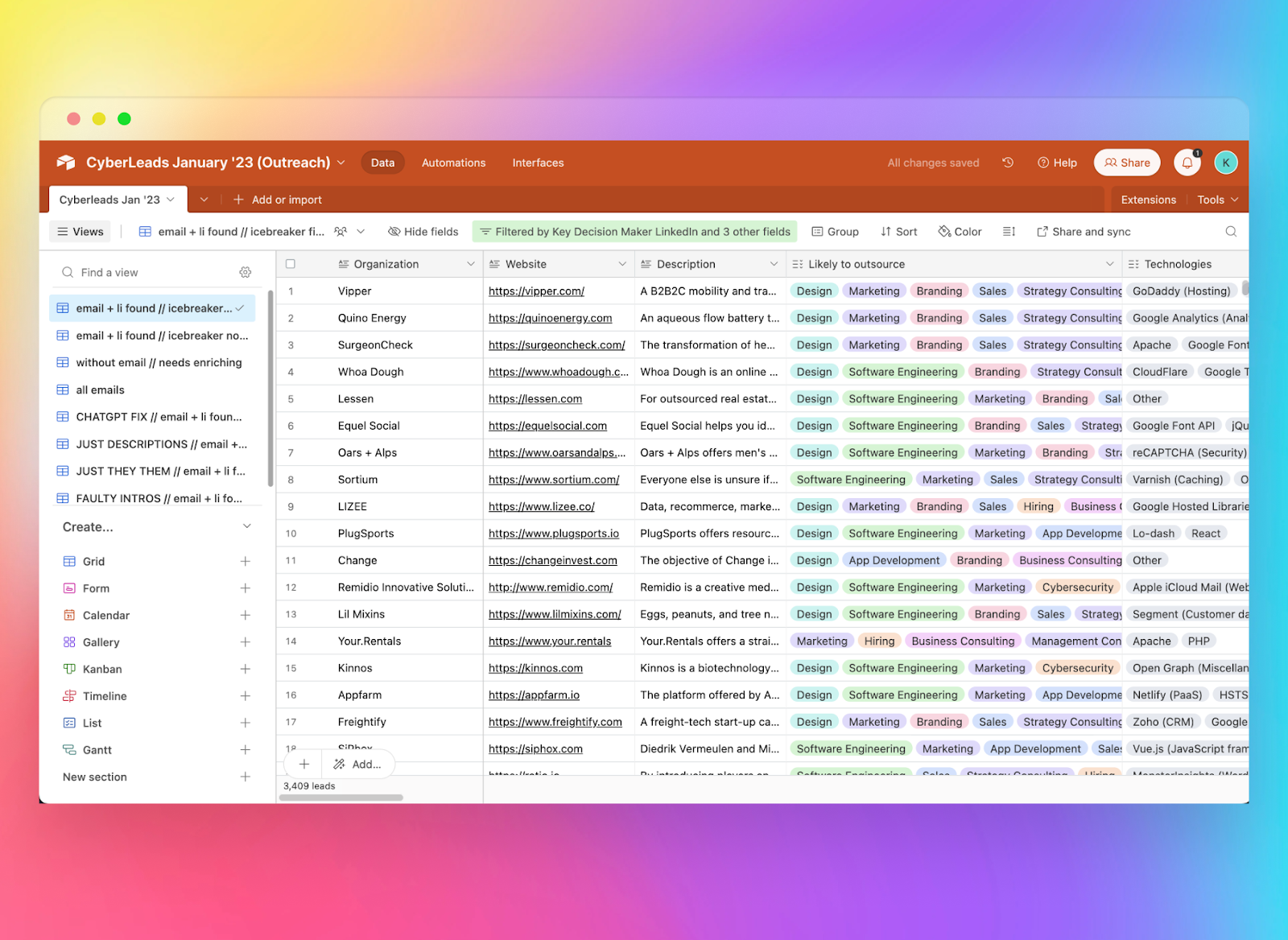Click the Color paint bucket icon
Image resolution: width=1288 pixels, height=940 pixels.
[x=944, y=232]
